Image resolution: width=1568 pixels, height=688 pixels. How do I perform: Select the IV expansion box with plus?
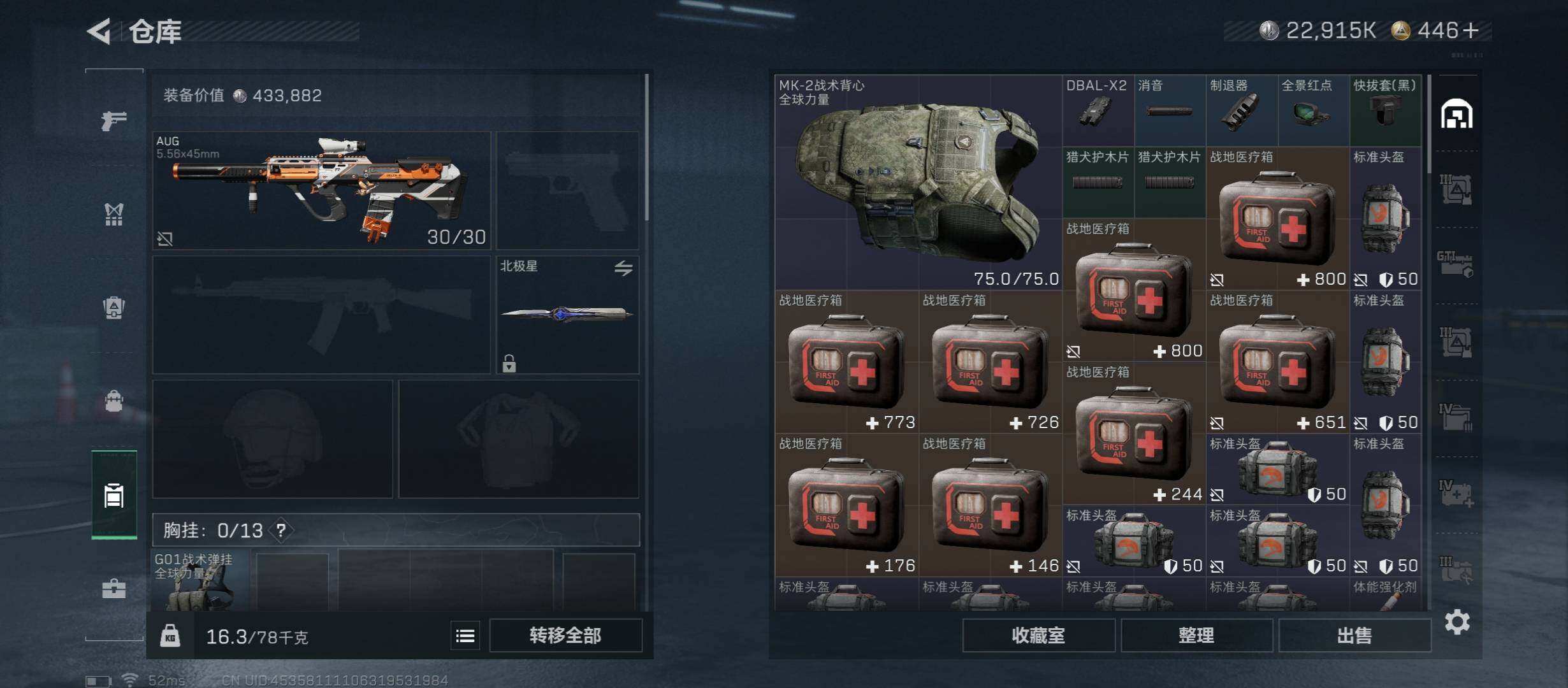[x=1456, y=494]
